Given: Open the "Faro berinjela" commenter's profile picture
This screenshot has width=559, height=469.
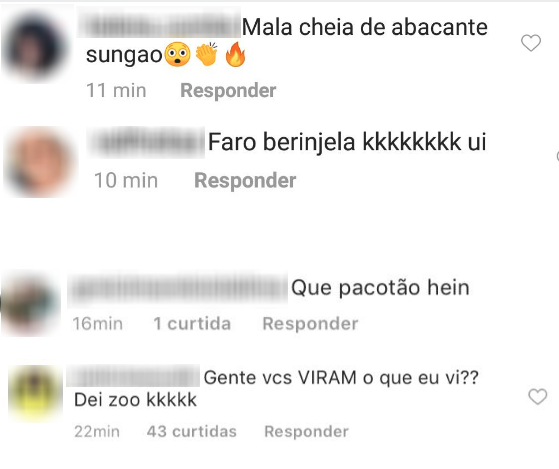Looking at the screenshot, I should click(39, 162).
